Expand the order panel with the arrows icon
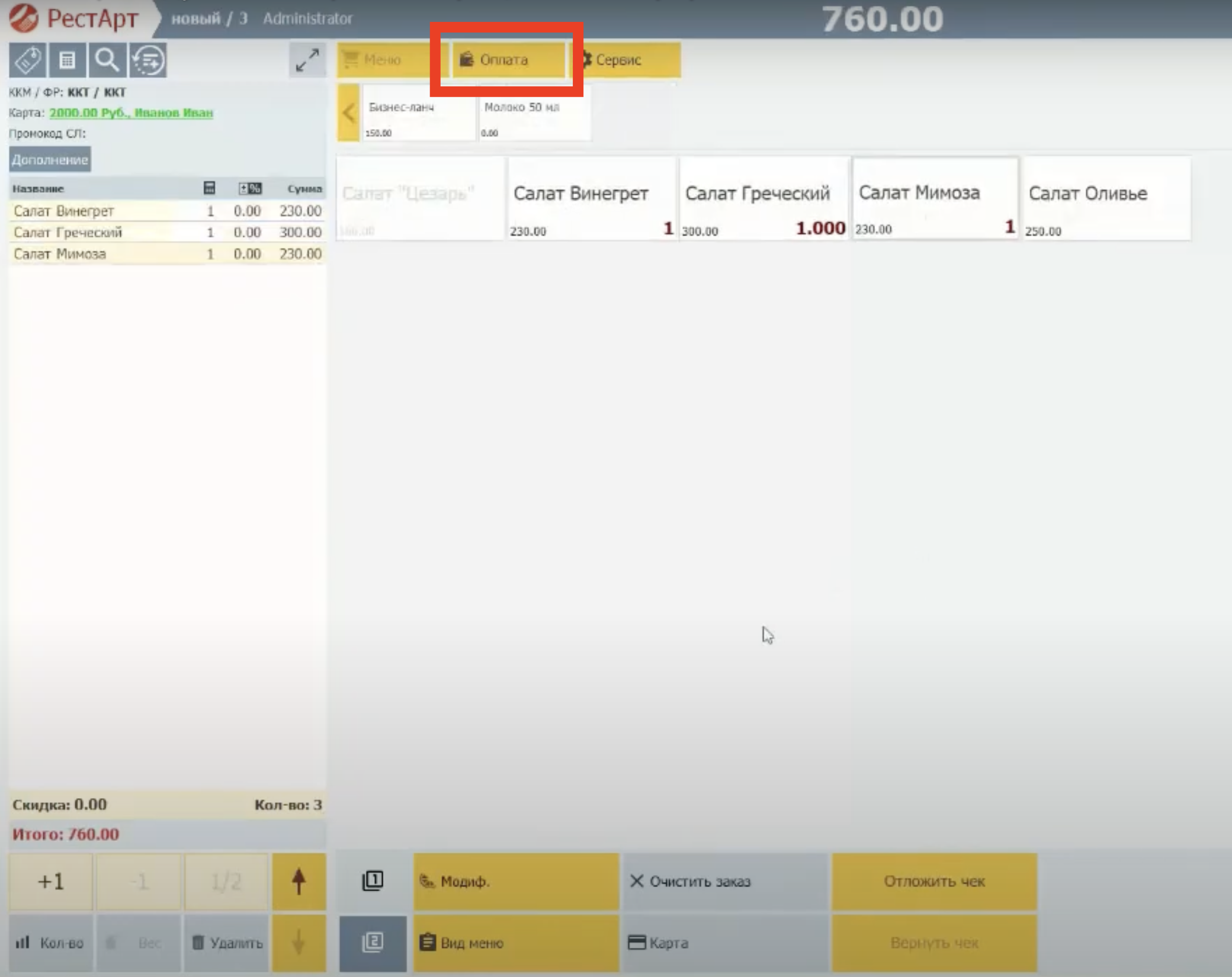Screen dimensions: 1232x977 [307, 60]
